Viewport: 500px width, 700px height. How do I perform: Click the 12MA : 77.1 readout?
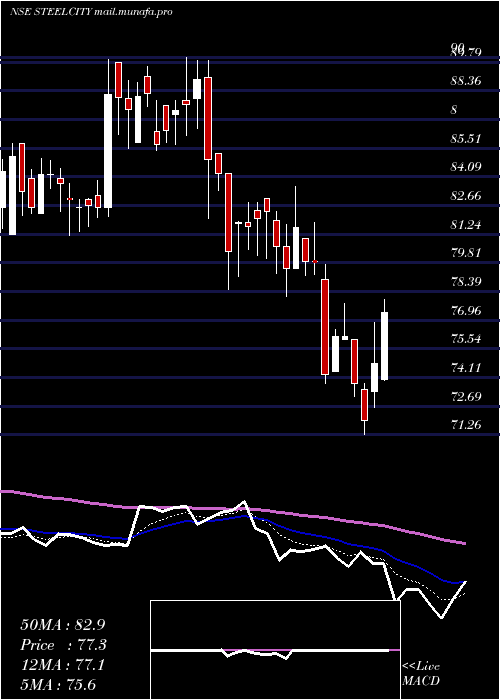(x=63, y=665)
